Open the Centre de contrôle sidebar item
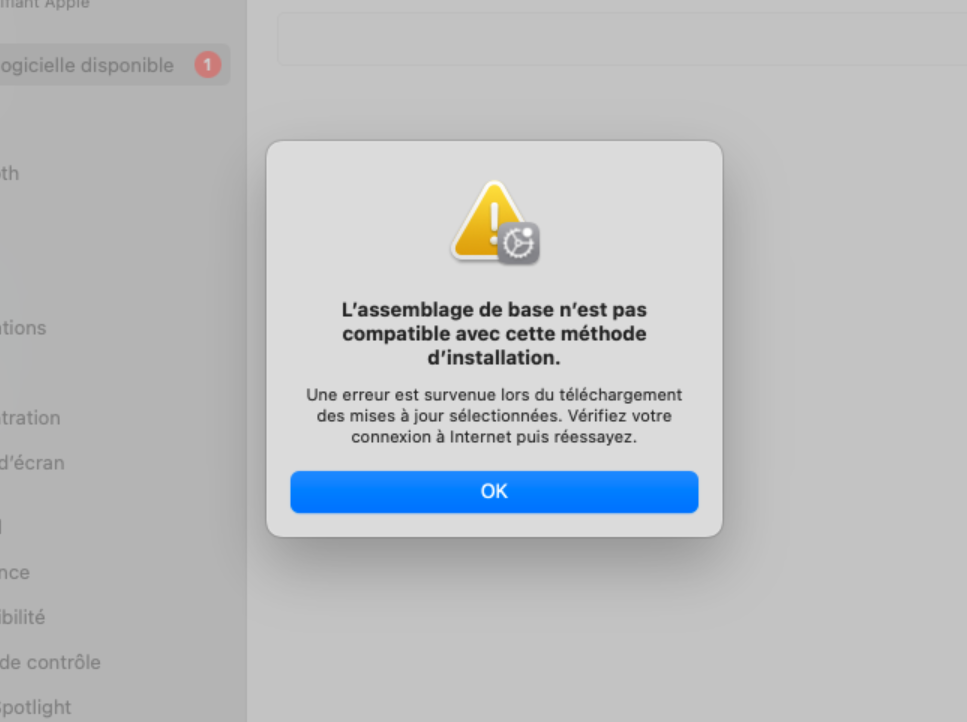Screen dimensions: 967x722 point(50,662)
